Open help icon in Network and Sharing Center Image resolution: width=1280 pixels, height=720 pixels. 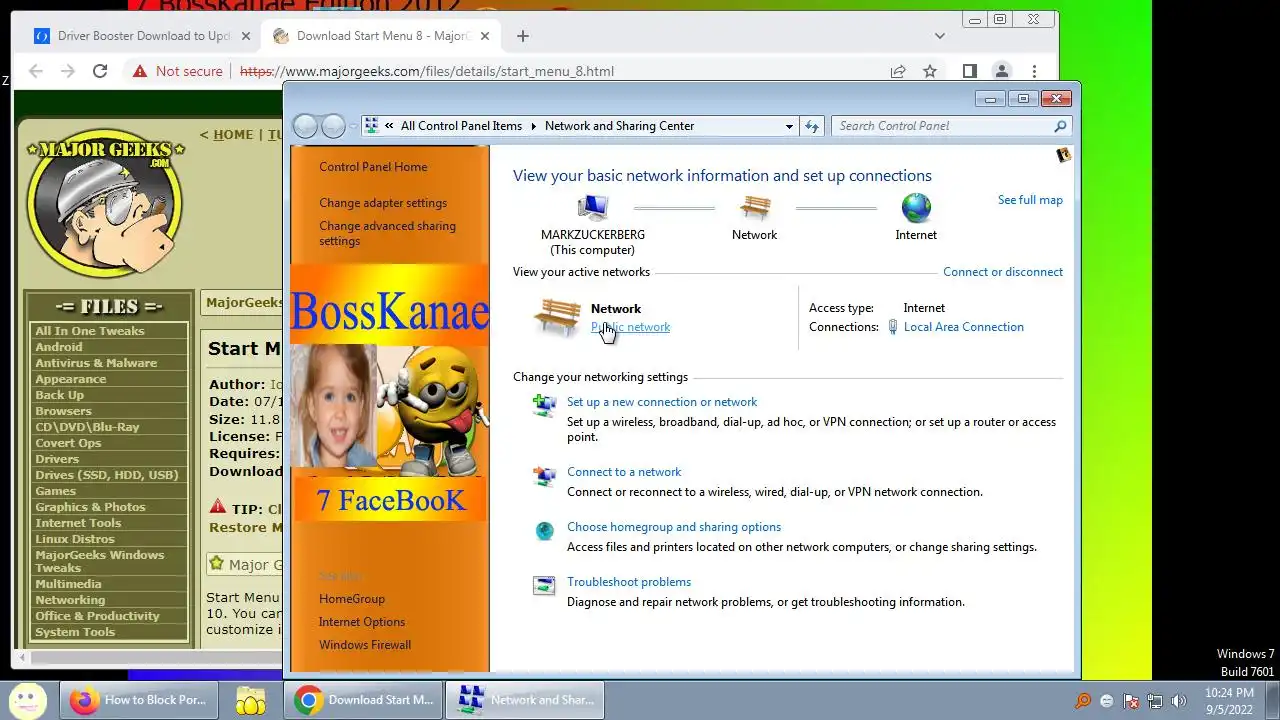[1063, 155]
